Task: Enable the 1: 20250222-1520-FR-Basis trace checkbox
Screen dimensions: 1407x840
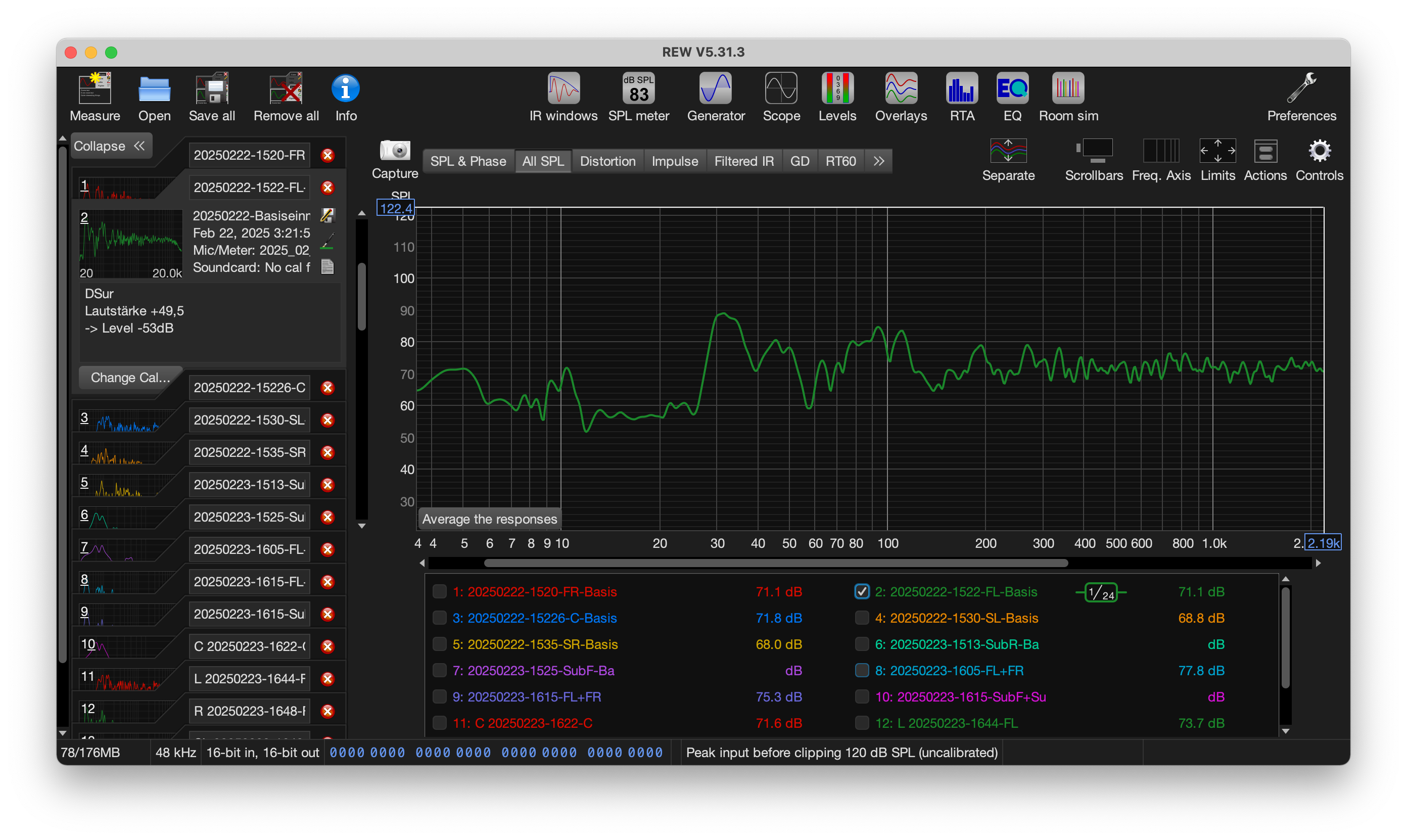Action: pyautogui.click(x=439, y=591)
